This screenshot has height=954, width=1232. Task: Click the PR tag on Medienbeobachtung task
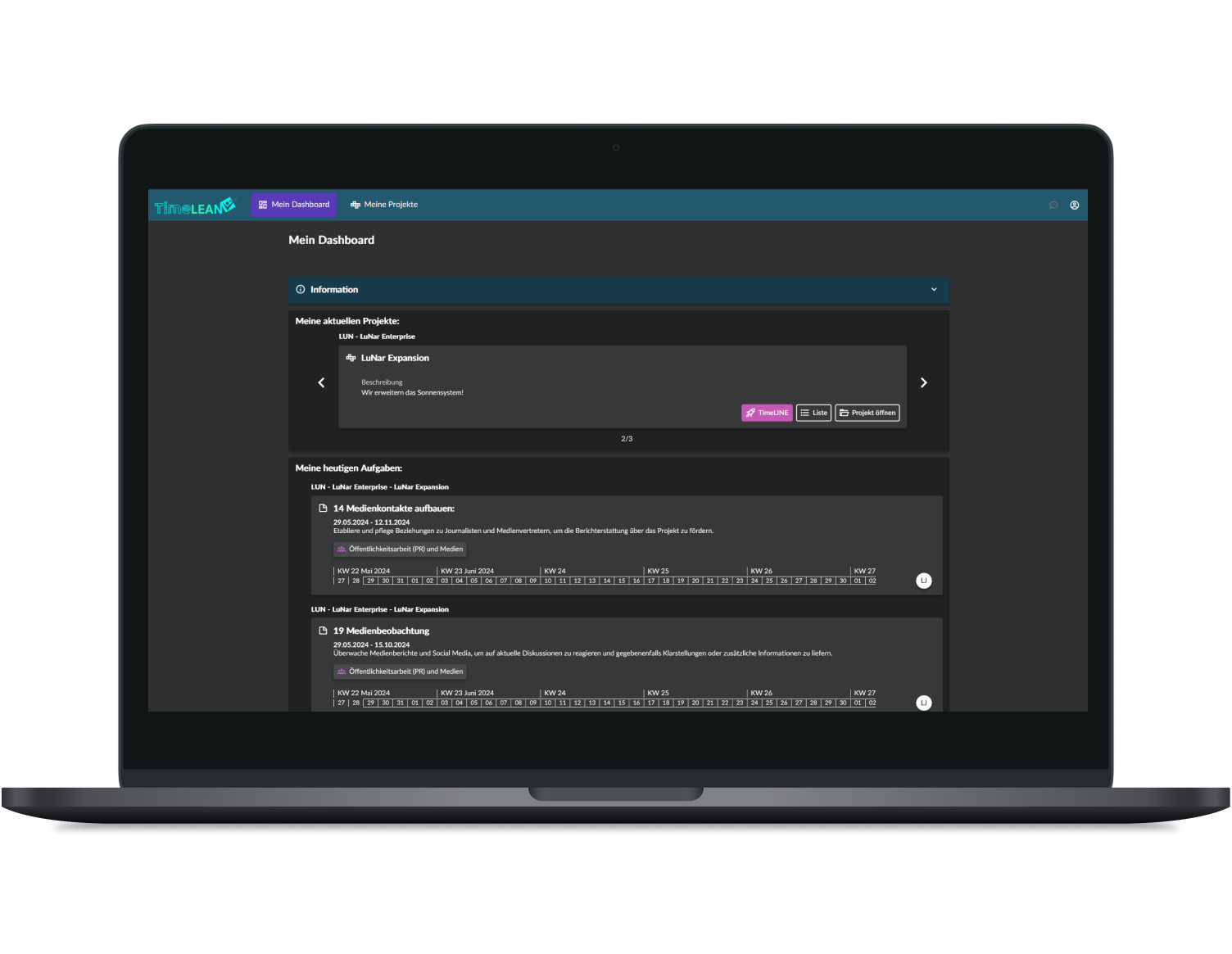401,671
